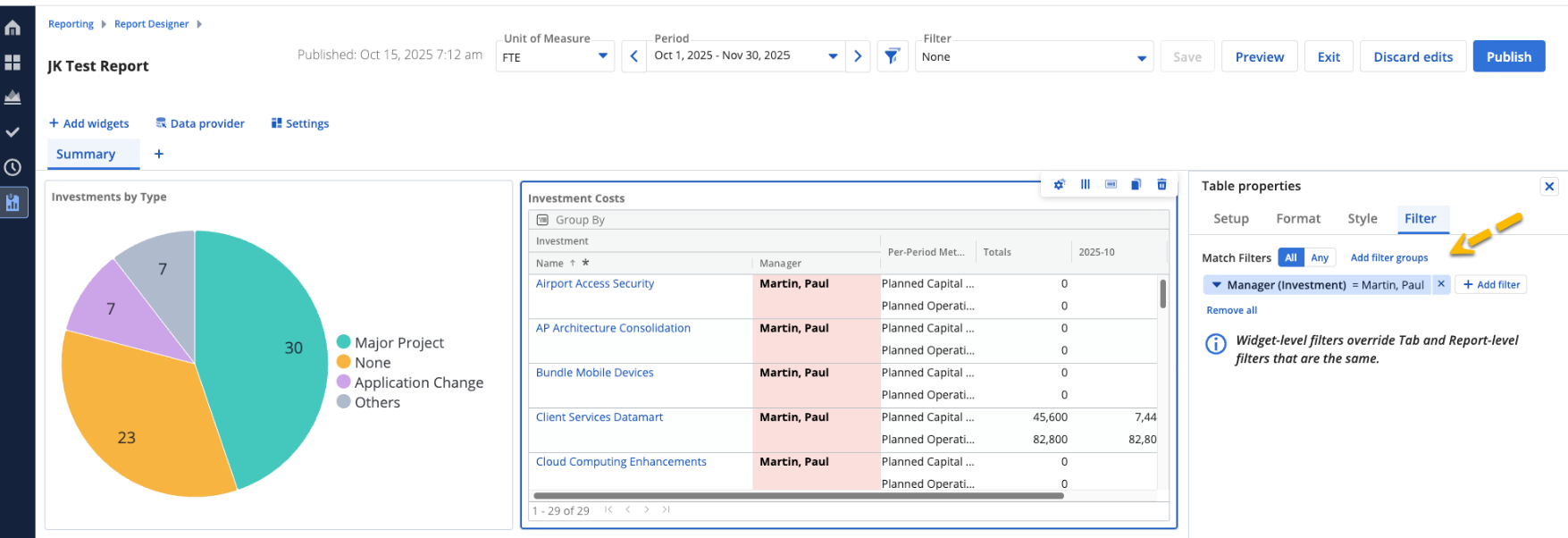Click the Publish button

pos(1508,56)
